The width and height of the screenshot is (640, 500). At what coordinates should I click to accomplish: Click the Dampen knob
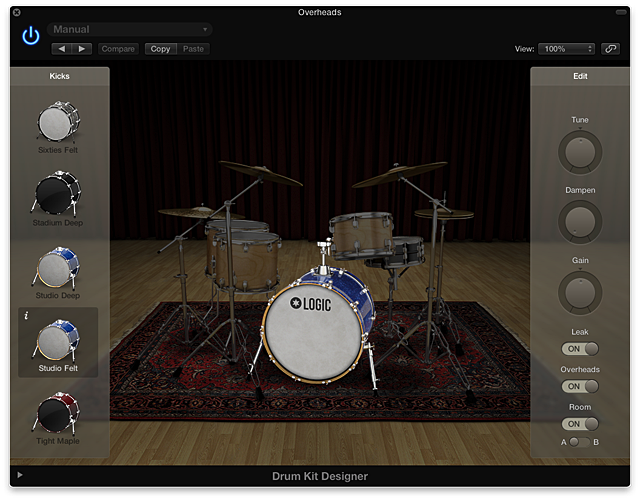580,222
